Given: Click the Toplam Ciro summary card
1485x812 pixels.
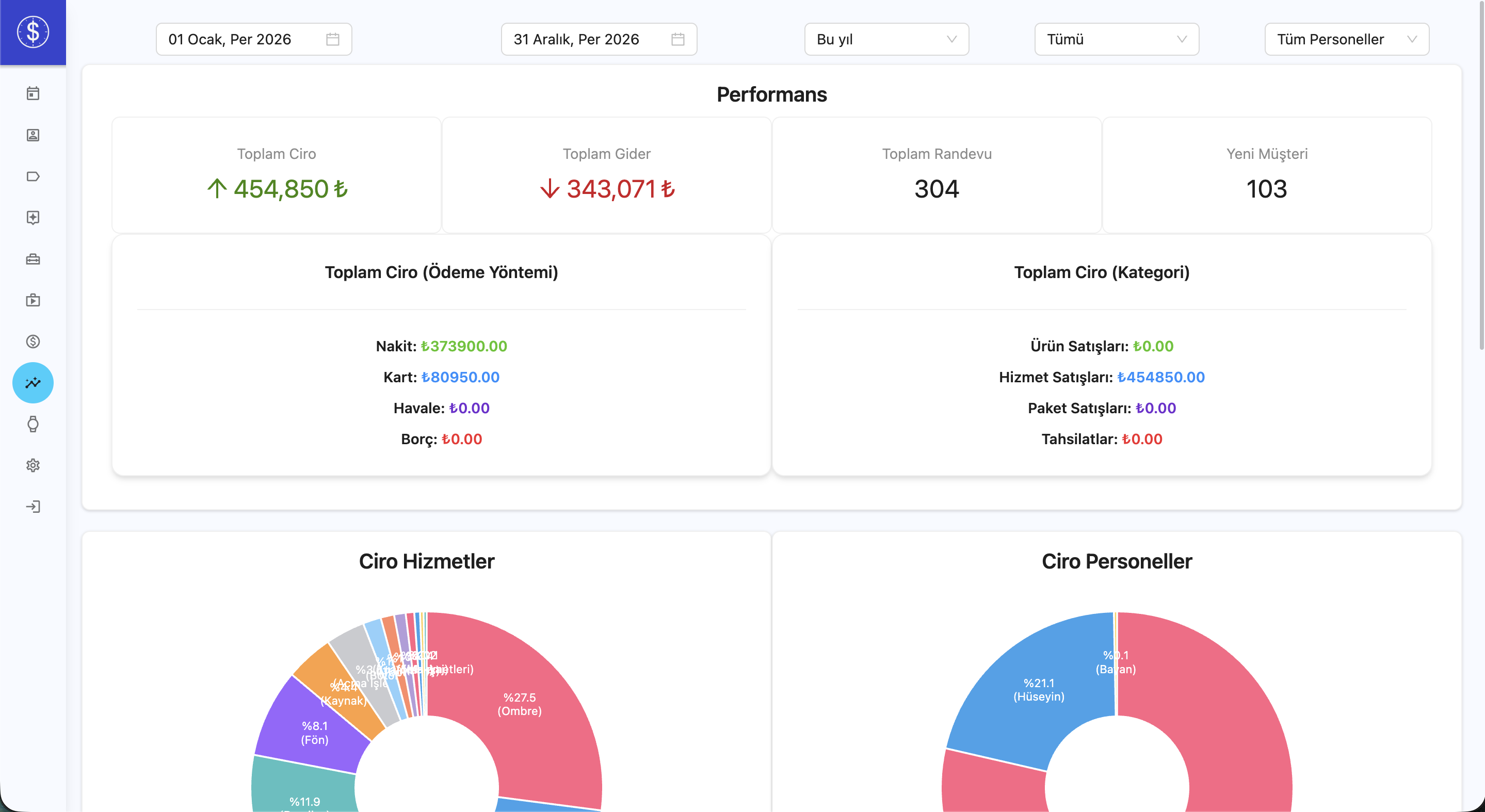Looking at the screenshot, I should 277,175.
